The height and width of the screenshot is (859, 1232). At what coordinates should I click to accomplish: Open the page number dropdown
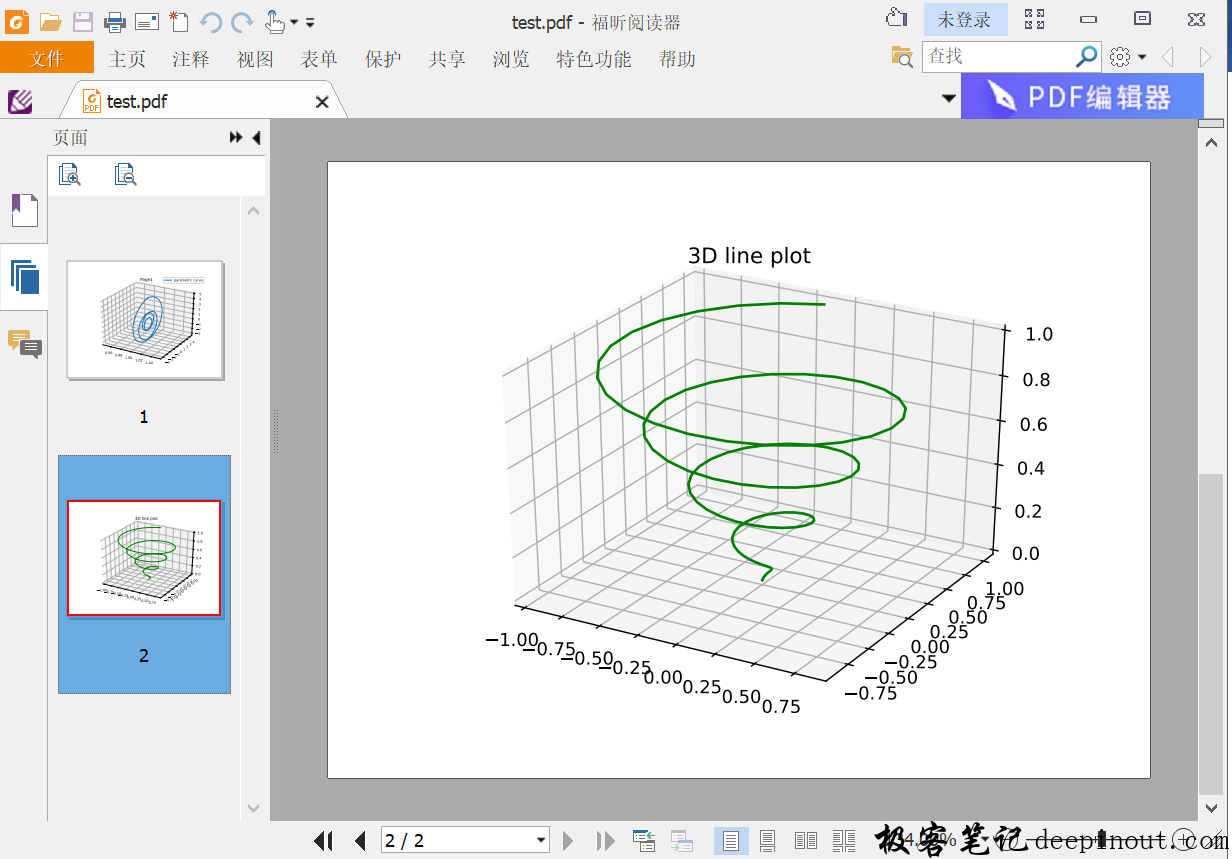tap(540, 840)
